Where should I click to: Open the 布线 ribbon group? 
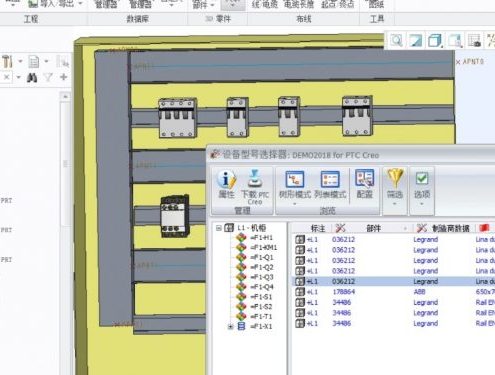point(304,19)
